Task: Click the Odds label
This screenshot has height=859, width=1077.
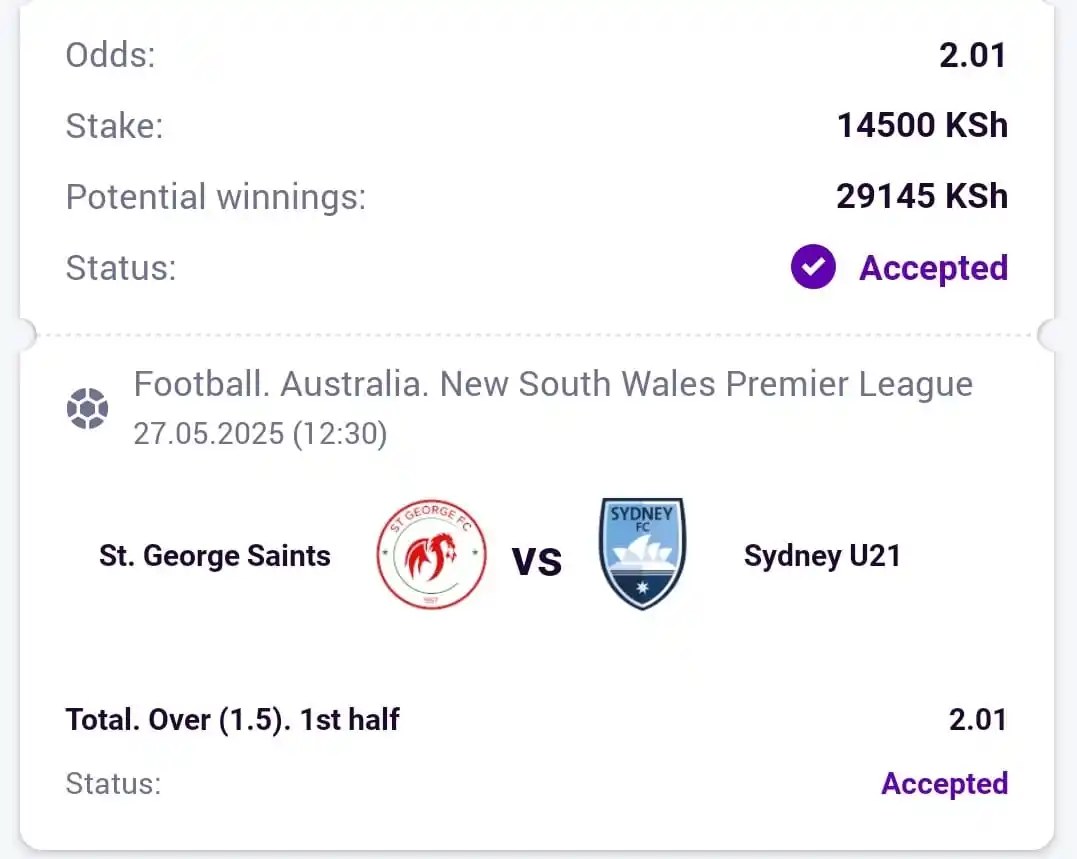Action: [111, 55]
